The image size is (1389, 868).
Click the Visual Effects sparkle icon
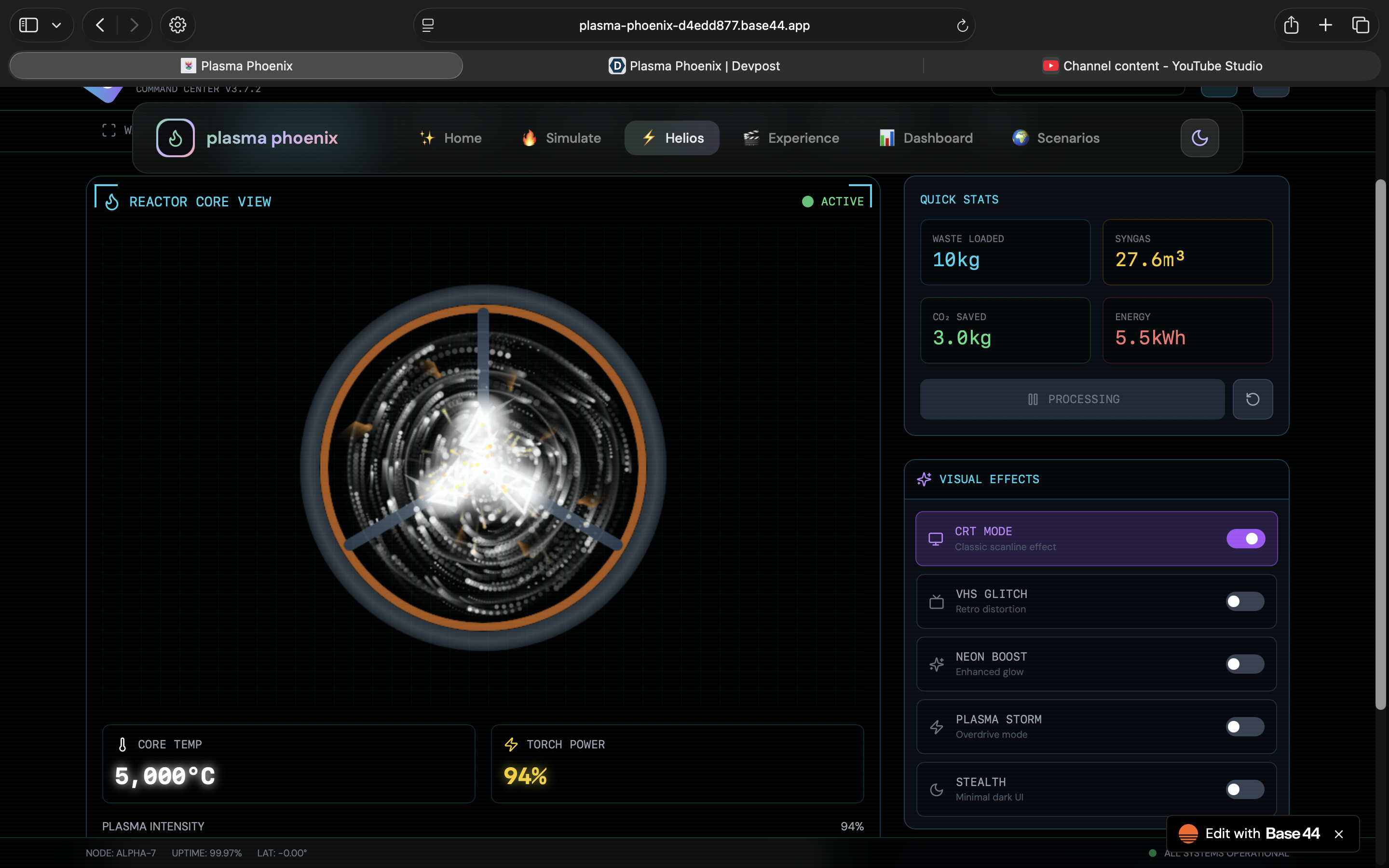click(924, 479)
